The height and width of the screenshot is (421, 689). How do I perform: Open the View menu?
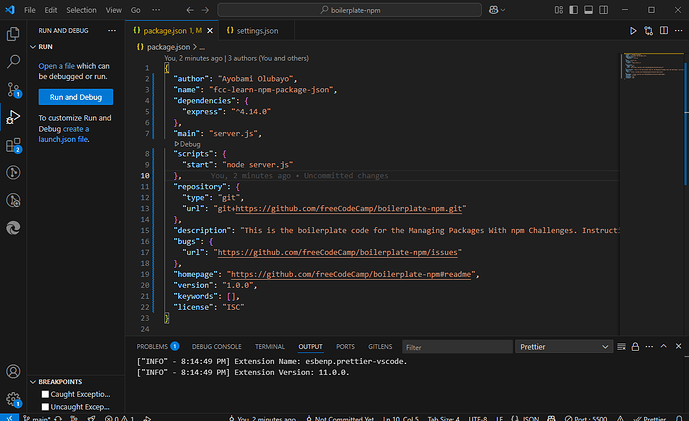[x=114, y=10]
